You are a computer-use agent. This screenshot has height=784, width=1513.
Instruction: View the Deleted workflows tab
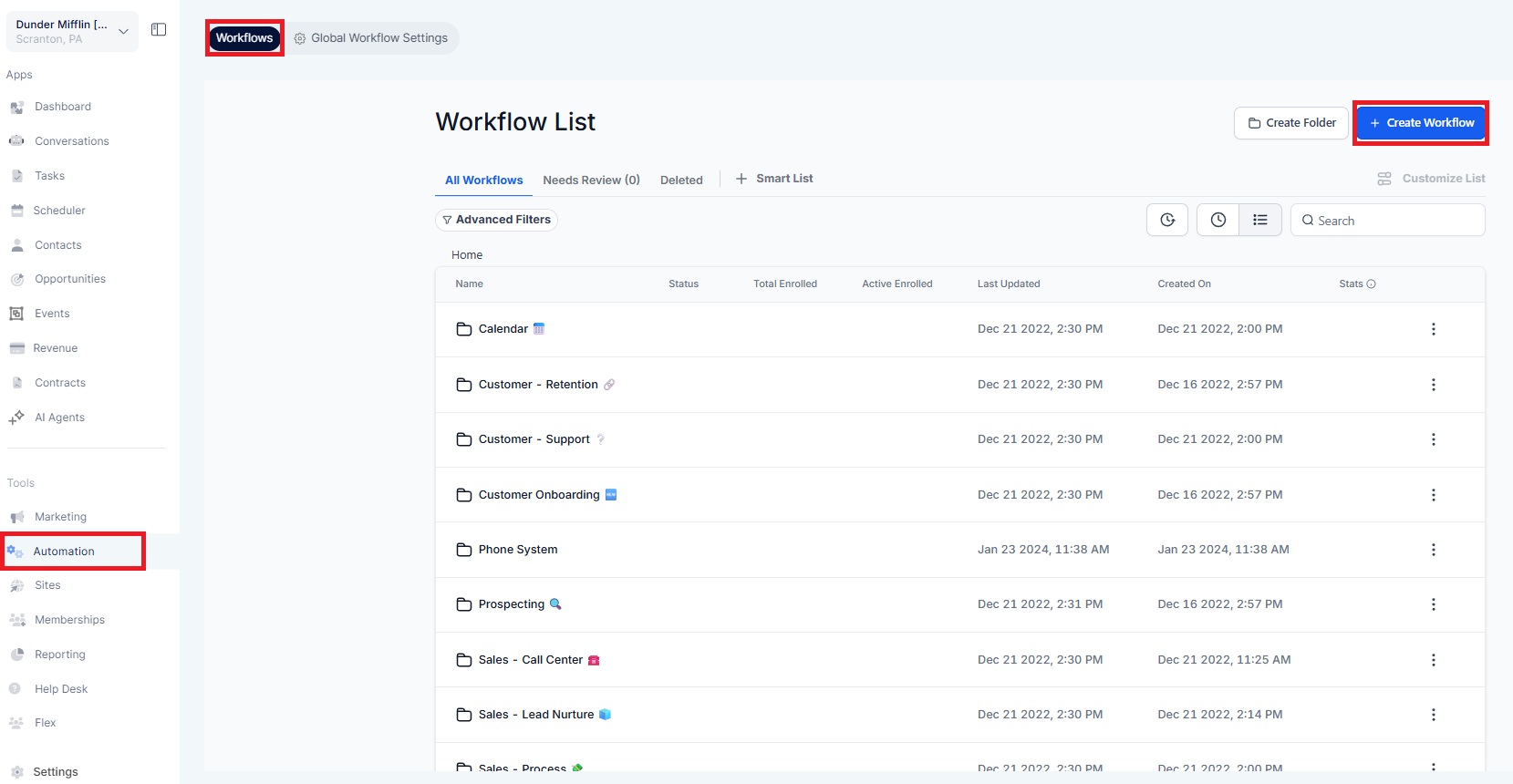[x=681, y=181]
